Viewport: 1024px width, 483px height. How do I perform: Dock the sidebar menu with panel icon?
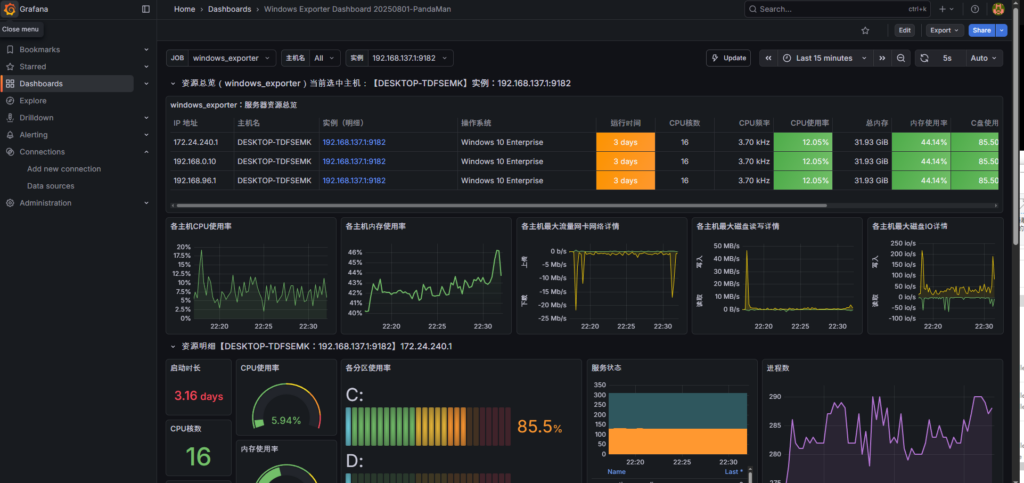pos(146,9)
